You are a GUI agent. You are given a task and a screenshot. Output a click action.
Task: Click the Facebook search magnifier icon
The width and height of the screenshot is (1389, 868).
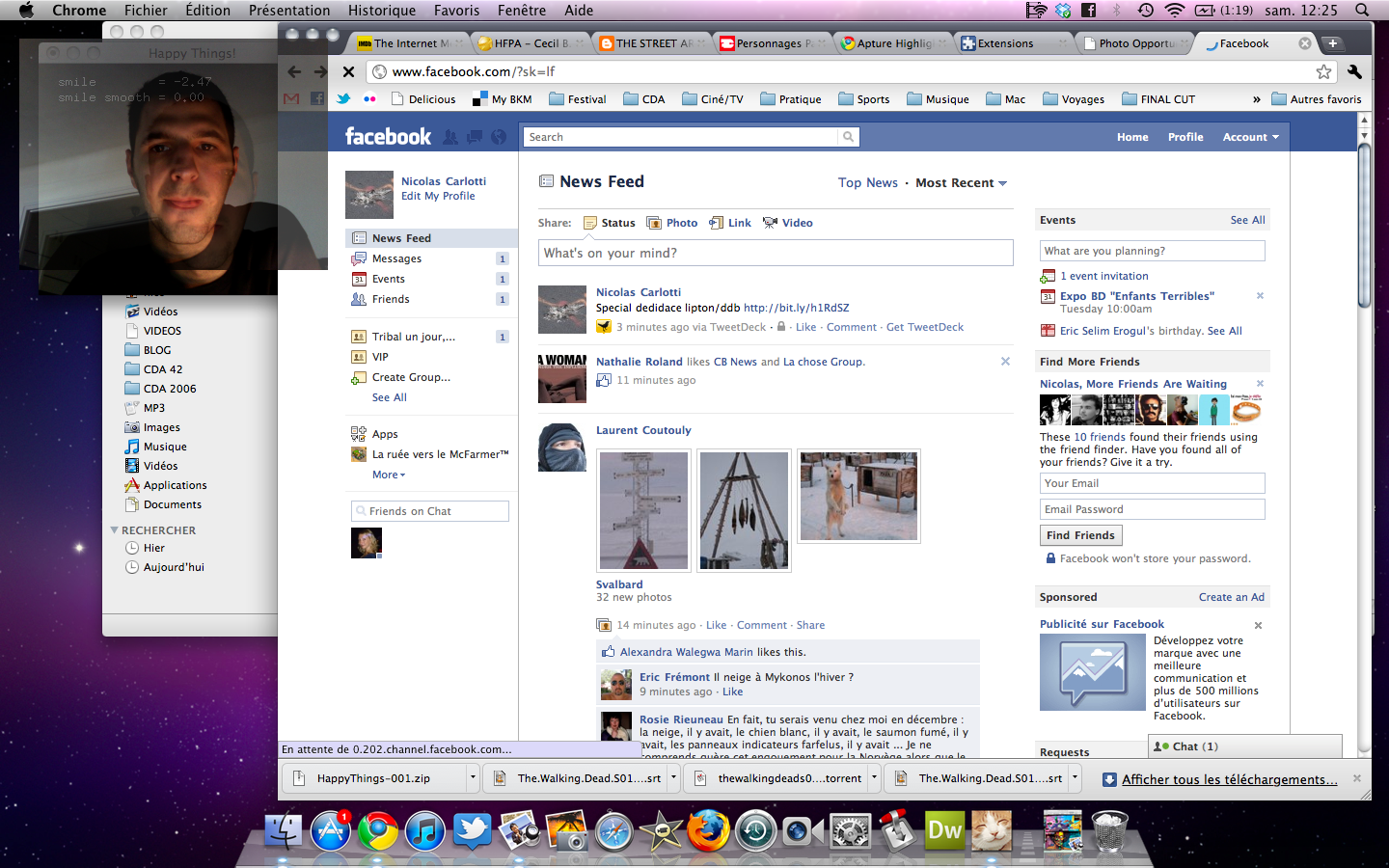click(x=848, y=137)
